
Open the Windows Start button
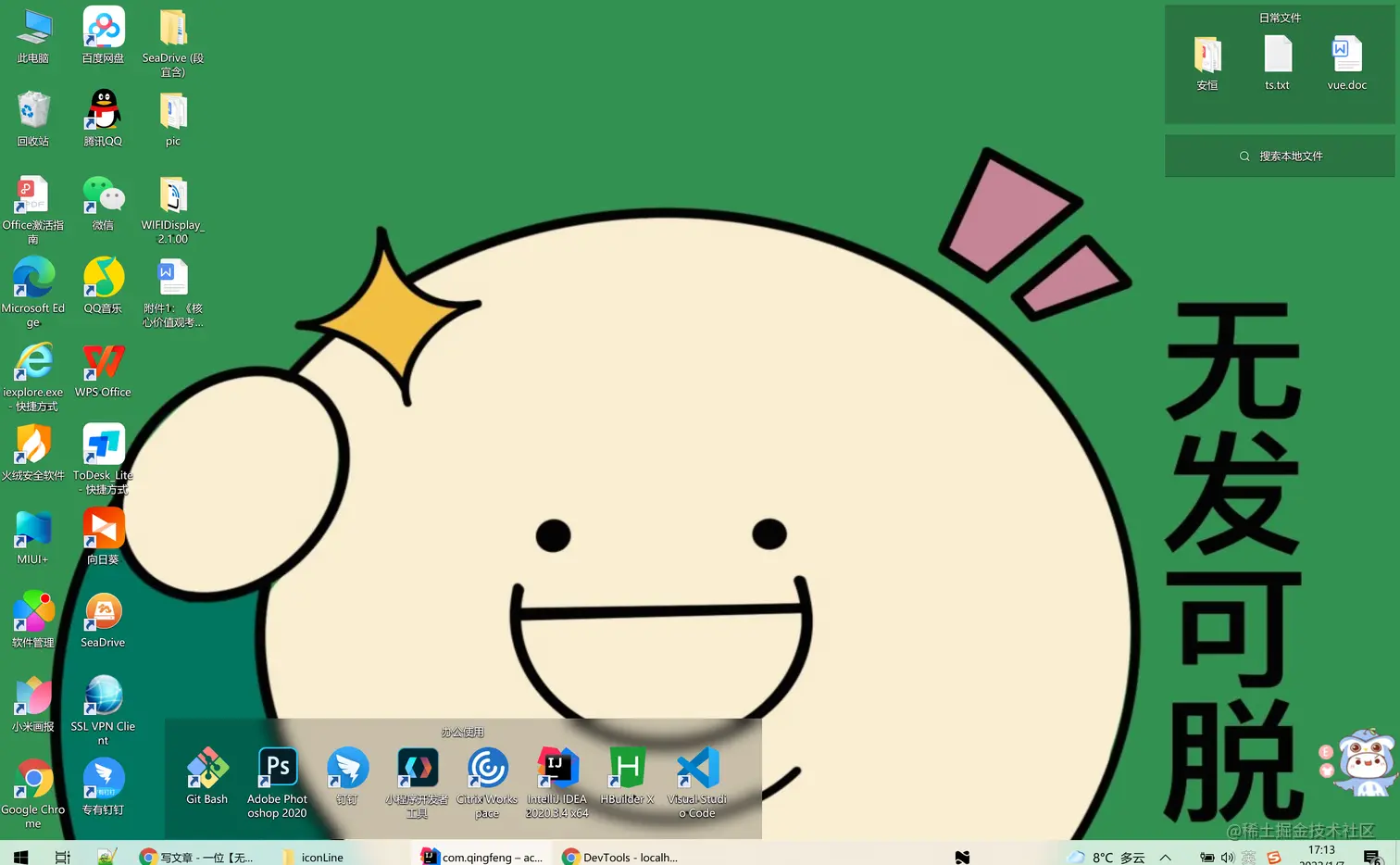point(20,857)
